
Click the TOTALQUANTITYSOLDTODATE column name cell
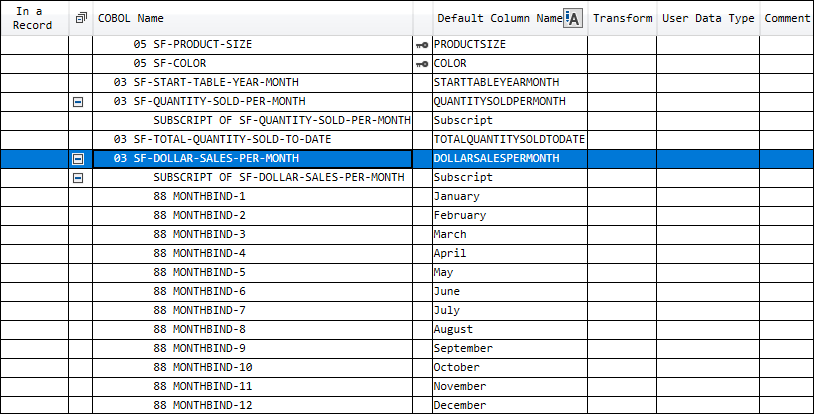click(509, 139)
